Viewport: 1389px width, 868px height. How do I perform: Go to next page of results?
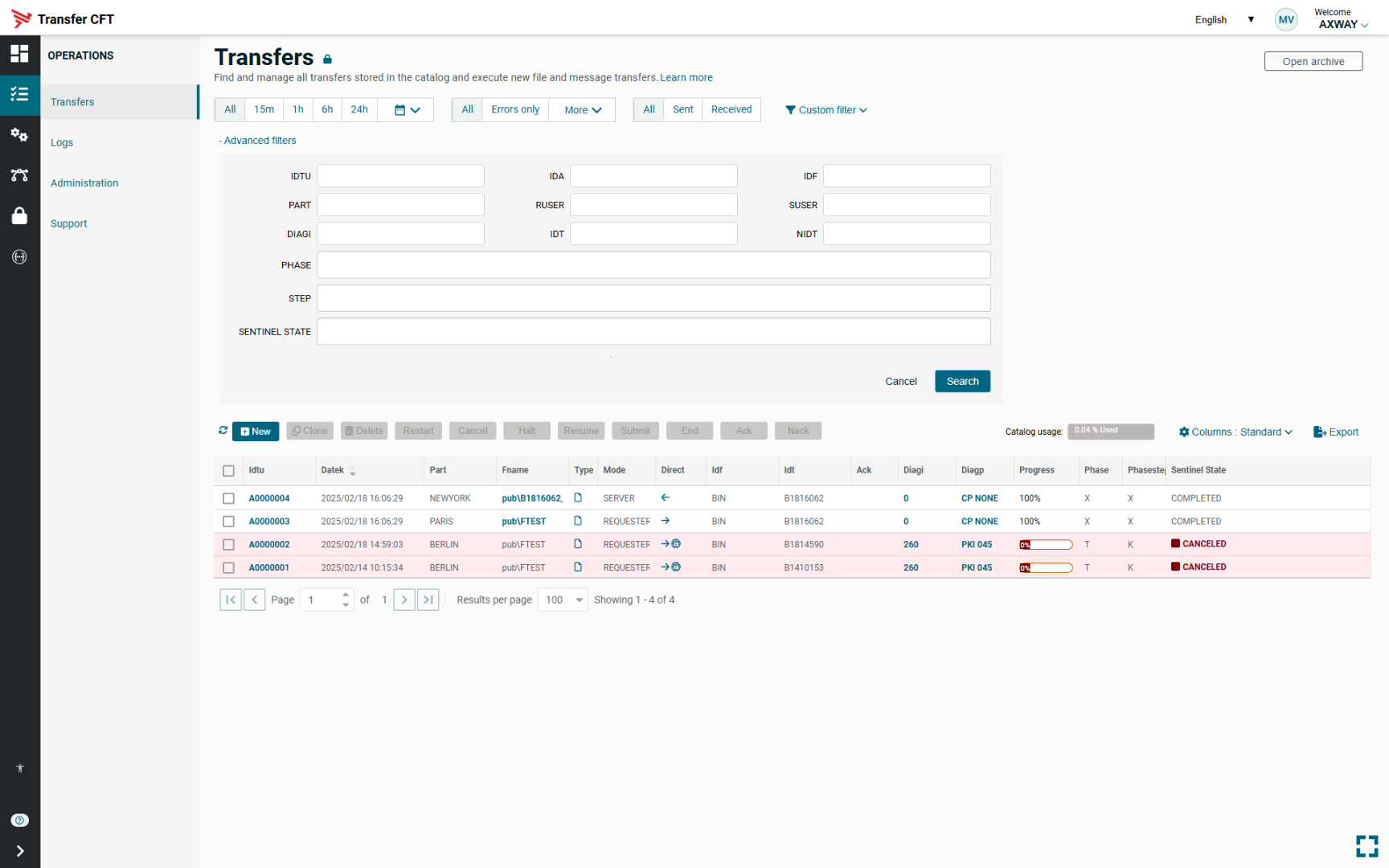(404, 600)
